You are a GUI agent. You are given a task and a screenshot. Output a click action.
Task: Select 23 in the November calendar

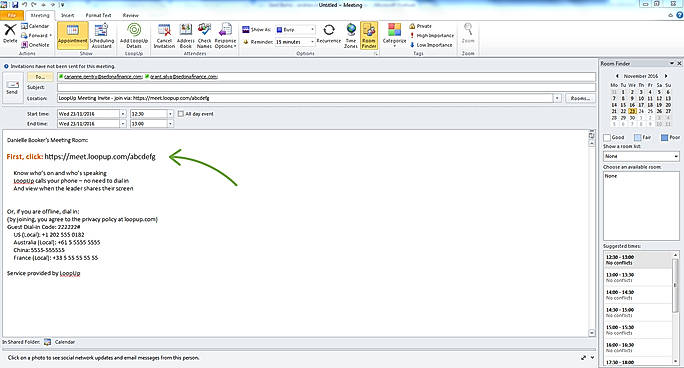point(632,112)
